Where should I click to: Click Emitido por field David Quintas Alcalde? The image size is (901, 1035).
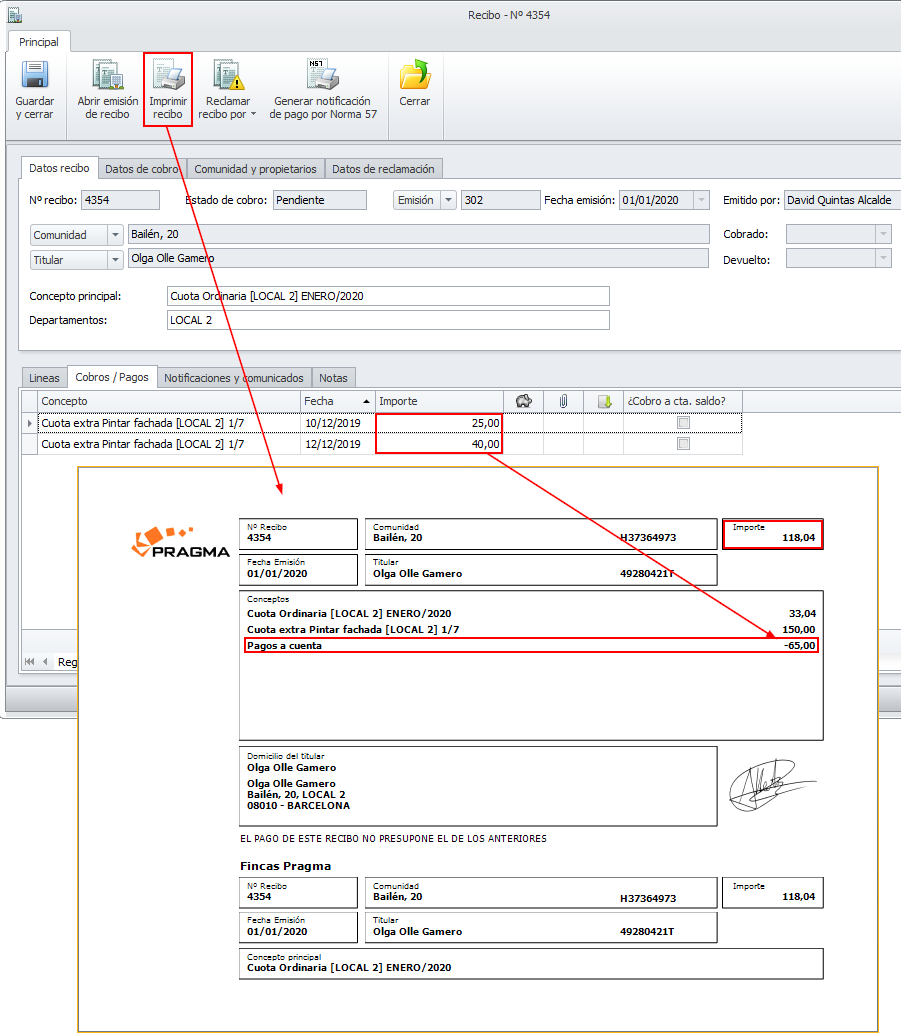pos(842,200)
